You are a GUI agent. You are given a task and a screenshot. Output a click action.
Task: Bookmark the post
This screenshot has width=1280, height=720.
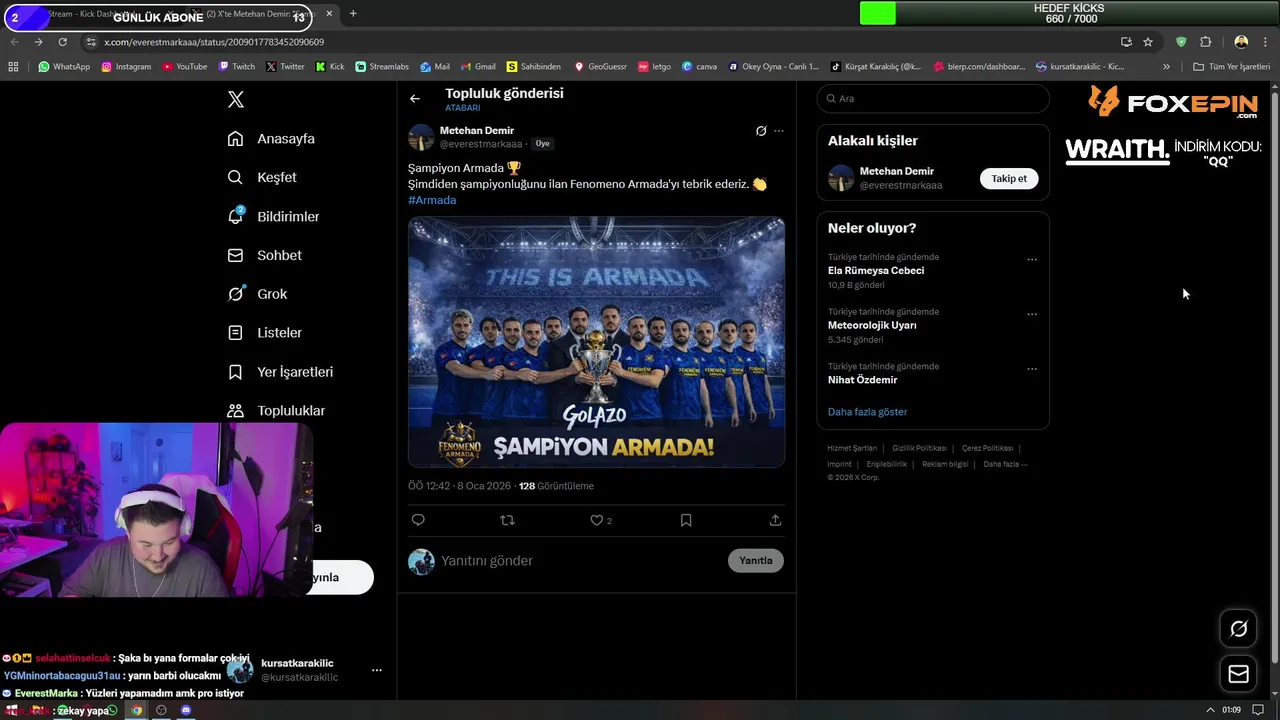686,520
